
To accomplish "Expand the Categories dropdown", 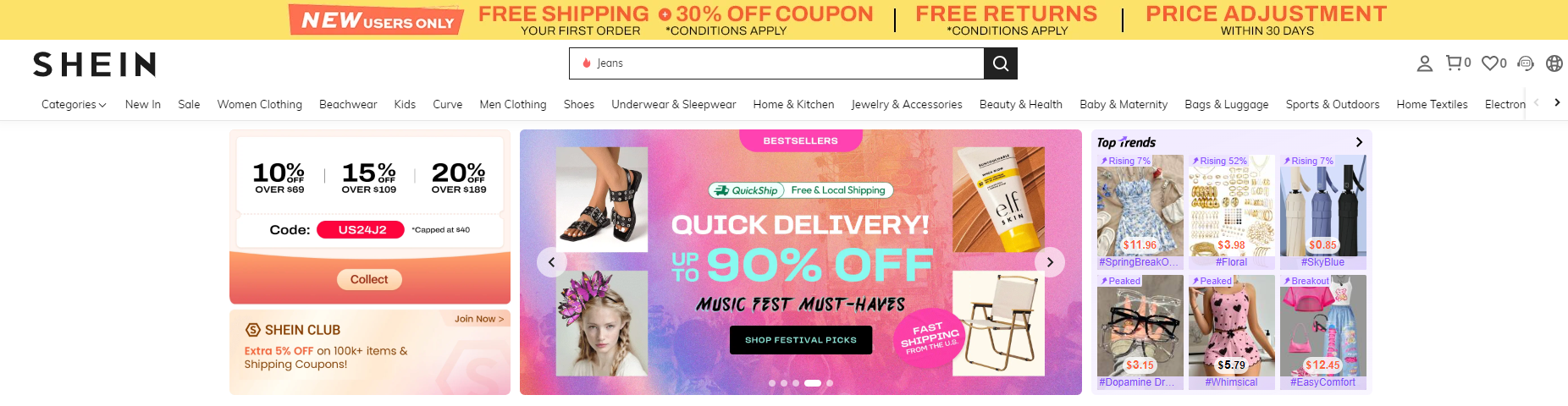I will [x=74, y=105].
